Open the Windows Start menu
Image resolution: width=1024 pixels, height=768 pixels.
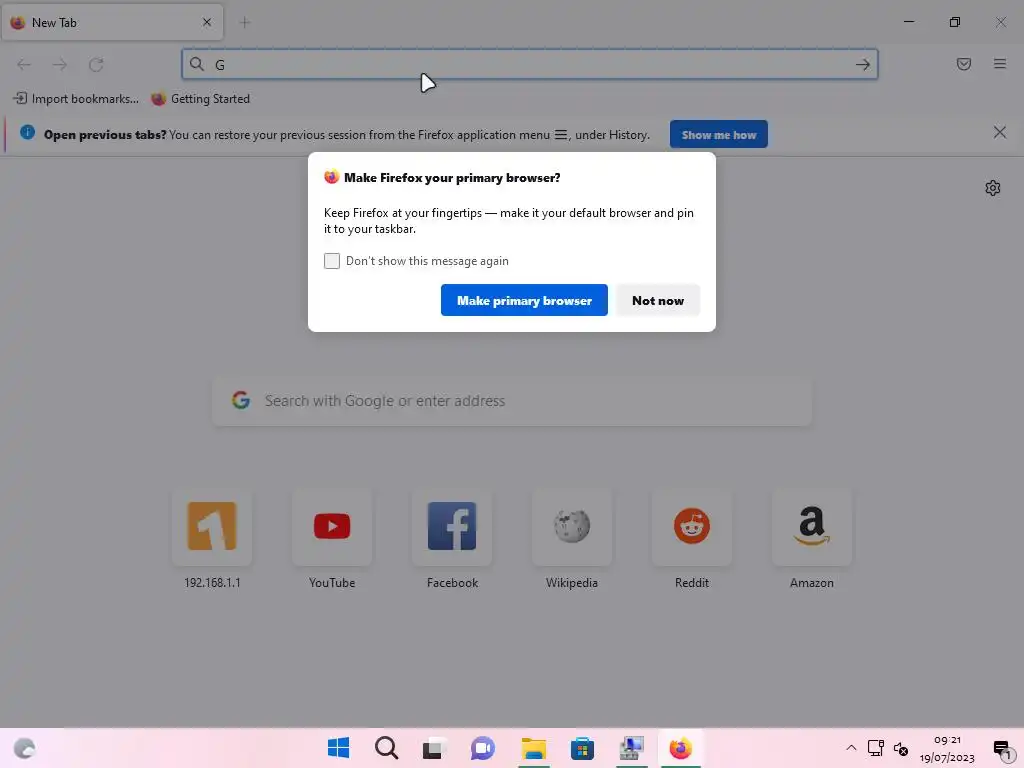tap(338, 748)
